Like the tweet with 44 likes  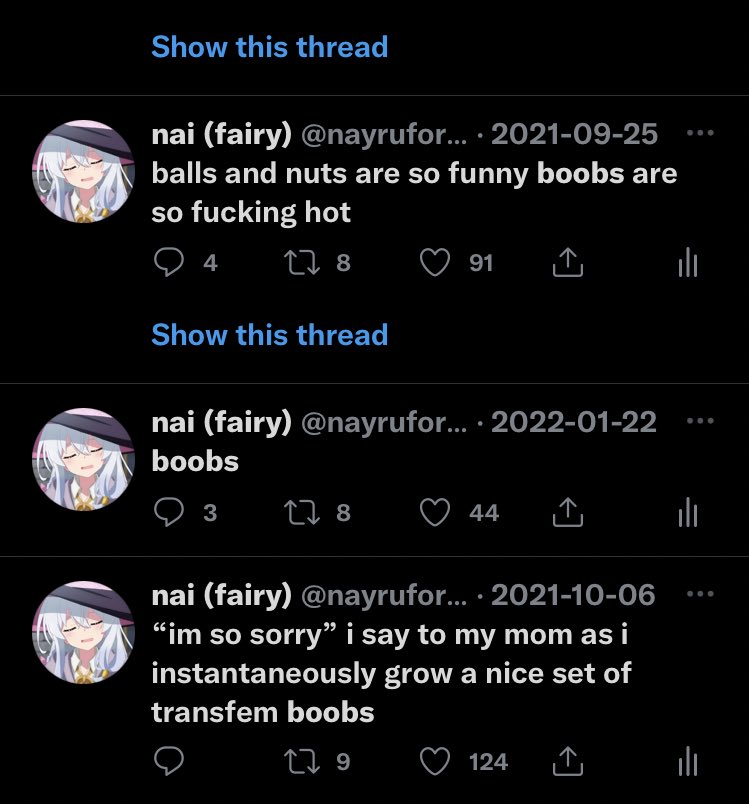[435, 512]
